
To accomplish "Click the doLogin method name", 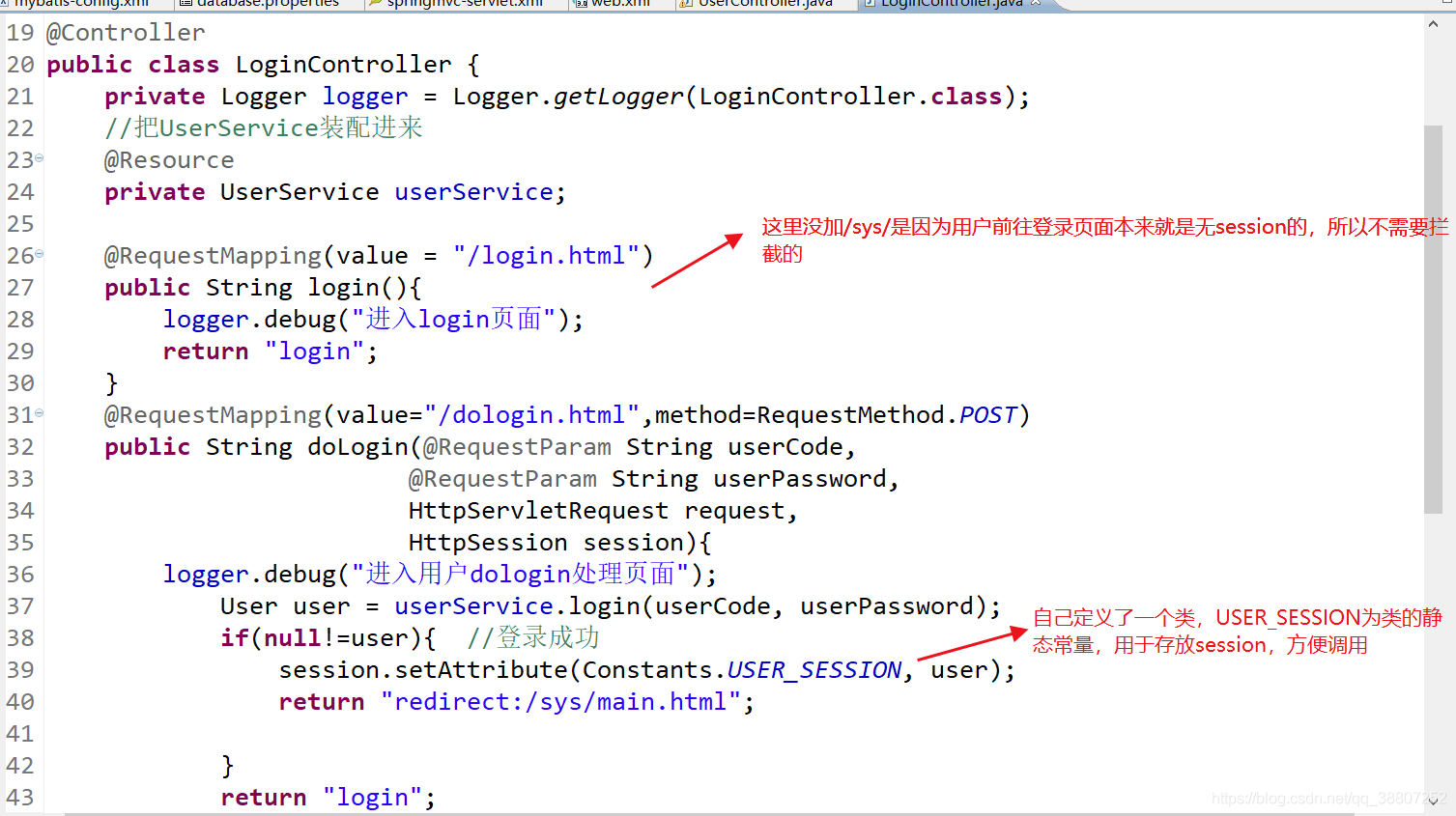I will tap(357, 447).
